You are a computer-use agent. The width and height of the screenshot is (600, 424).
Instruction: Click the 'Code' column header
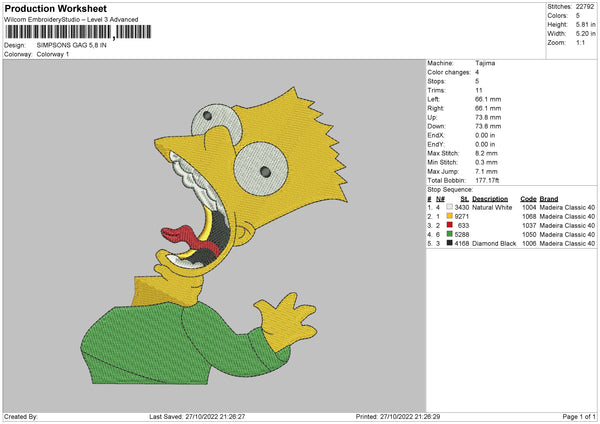(528, 199)
